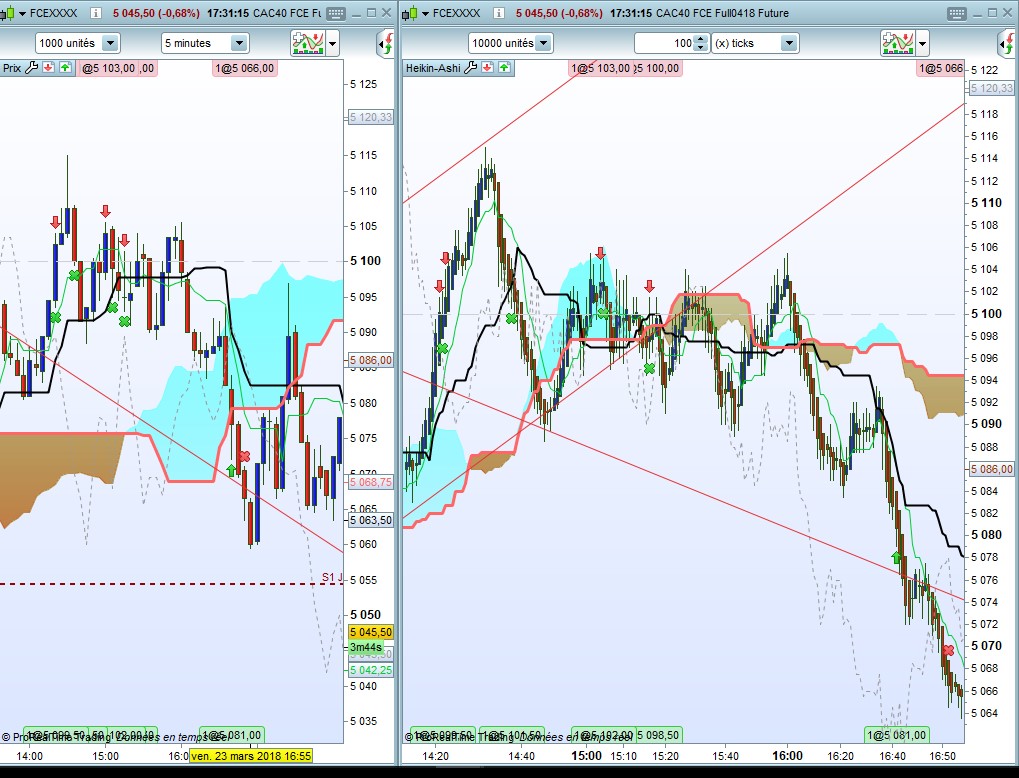Click current price tag 5 045,50
This screenshot has width=1019, height=778.
pos(371,632)
